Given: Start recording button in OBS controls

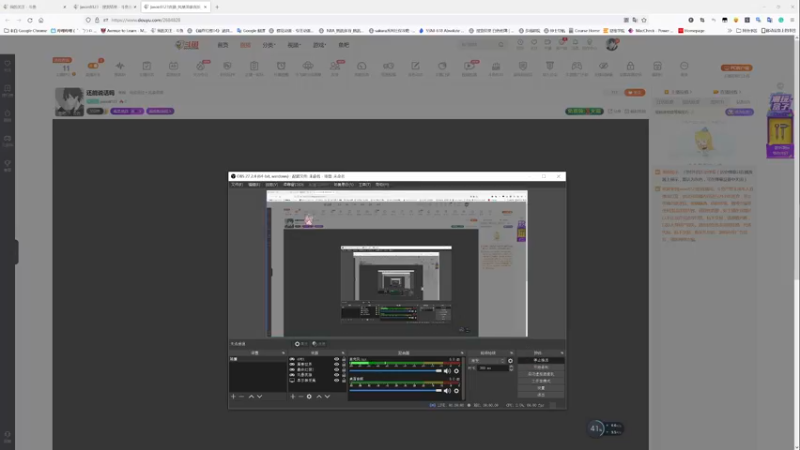Looking at the screenshot, I should pyautogui.click(x=541, y=367).
